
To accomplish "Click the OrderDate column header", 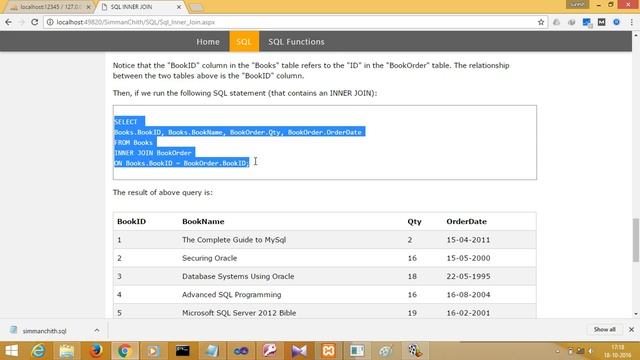I will 466,221.
